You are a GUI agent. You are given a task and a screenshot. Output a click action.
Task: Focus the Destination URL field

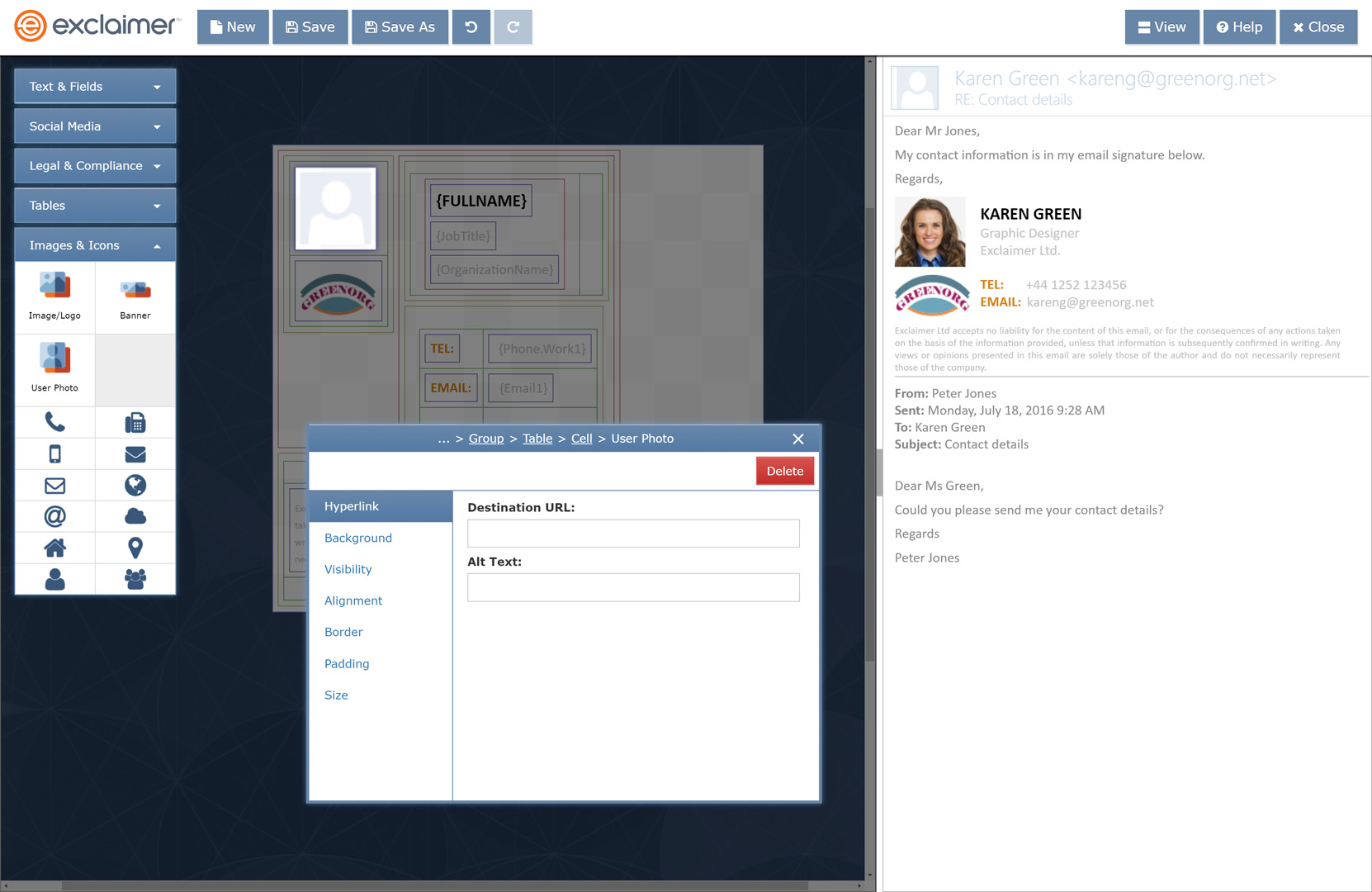point(633,534)
